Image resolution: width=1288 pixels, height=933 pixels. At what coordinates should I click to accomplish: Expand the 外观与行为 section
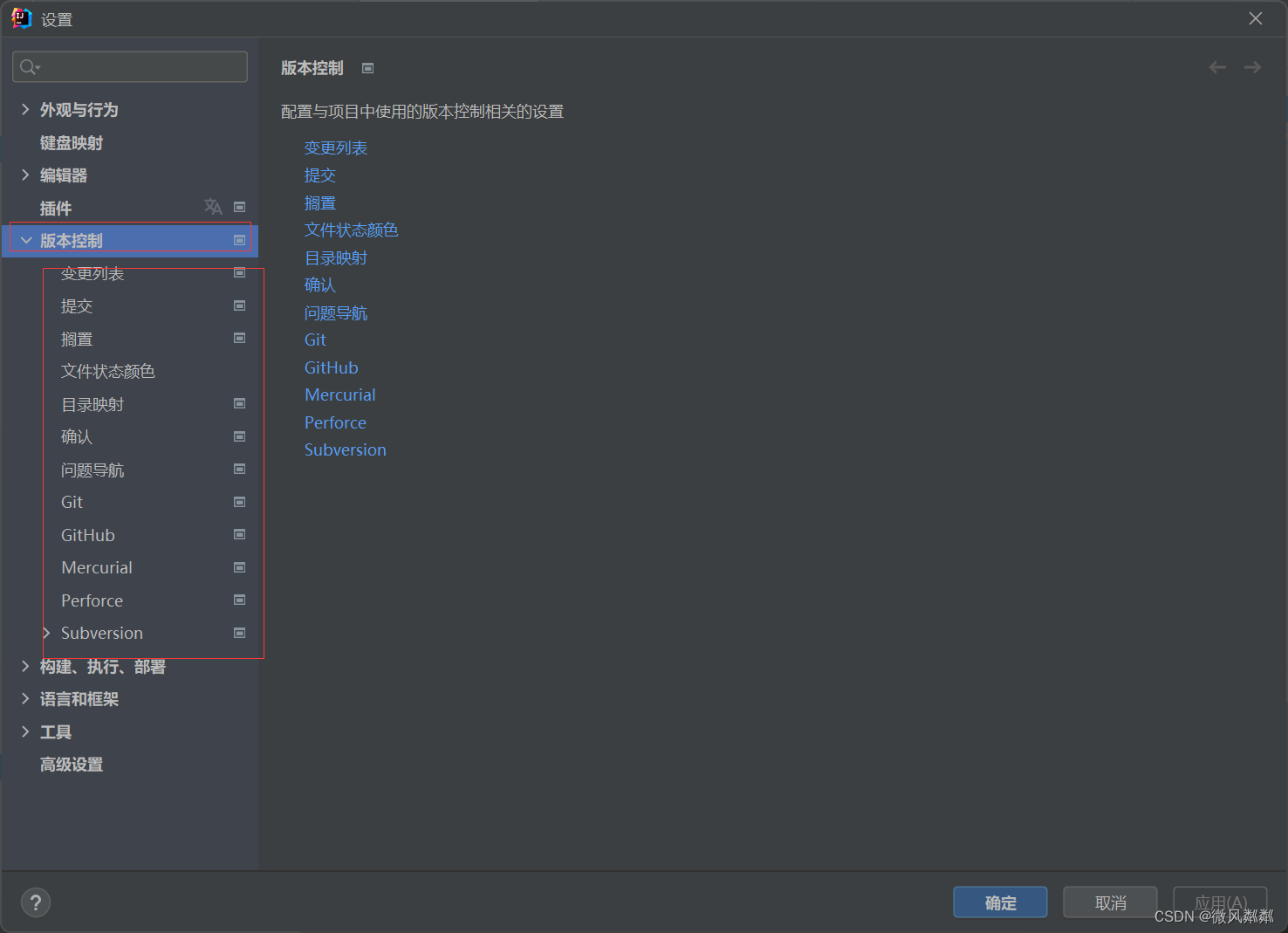click(x=25, y=109)
